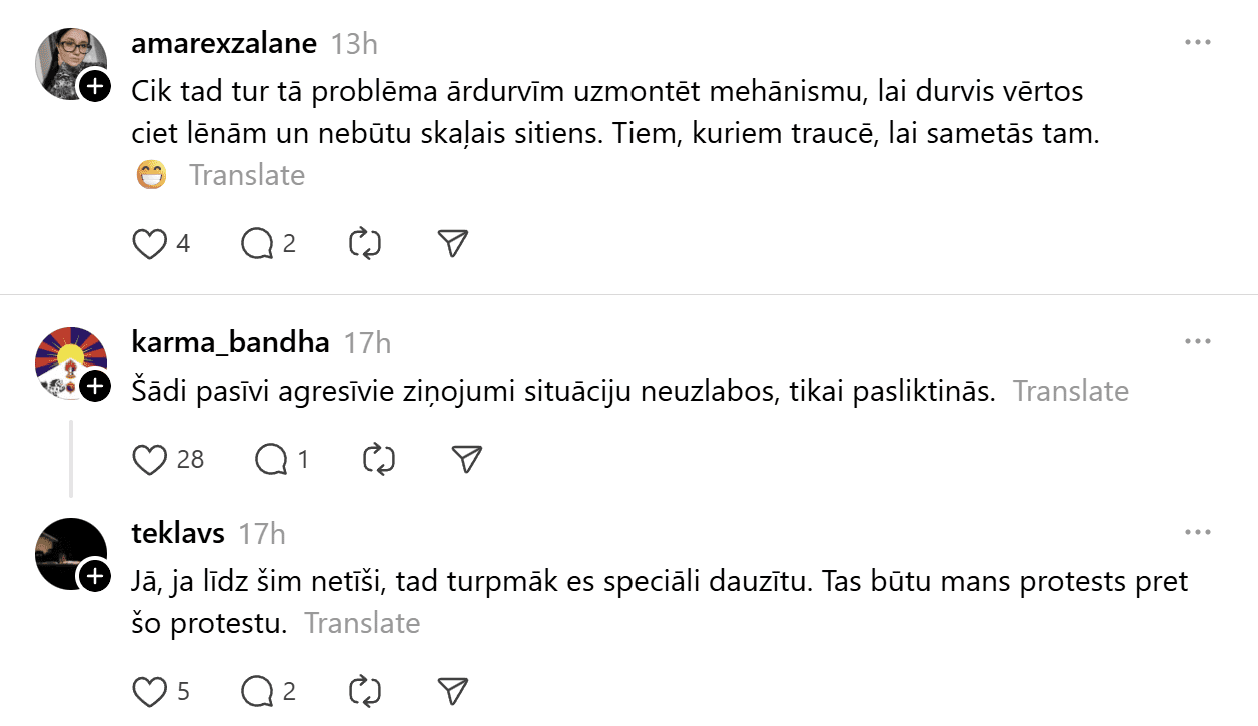The width and height of the screenshot is (1258, 726).
Task: Like karma_bandha's post with the heart icon
Action: coord(150,460)
